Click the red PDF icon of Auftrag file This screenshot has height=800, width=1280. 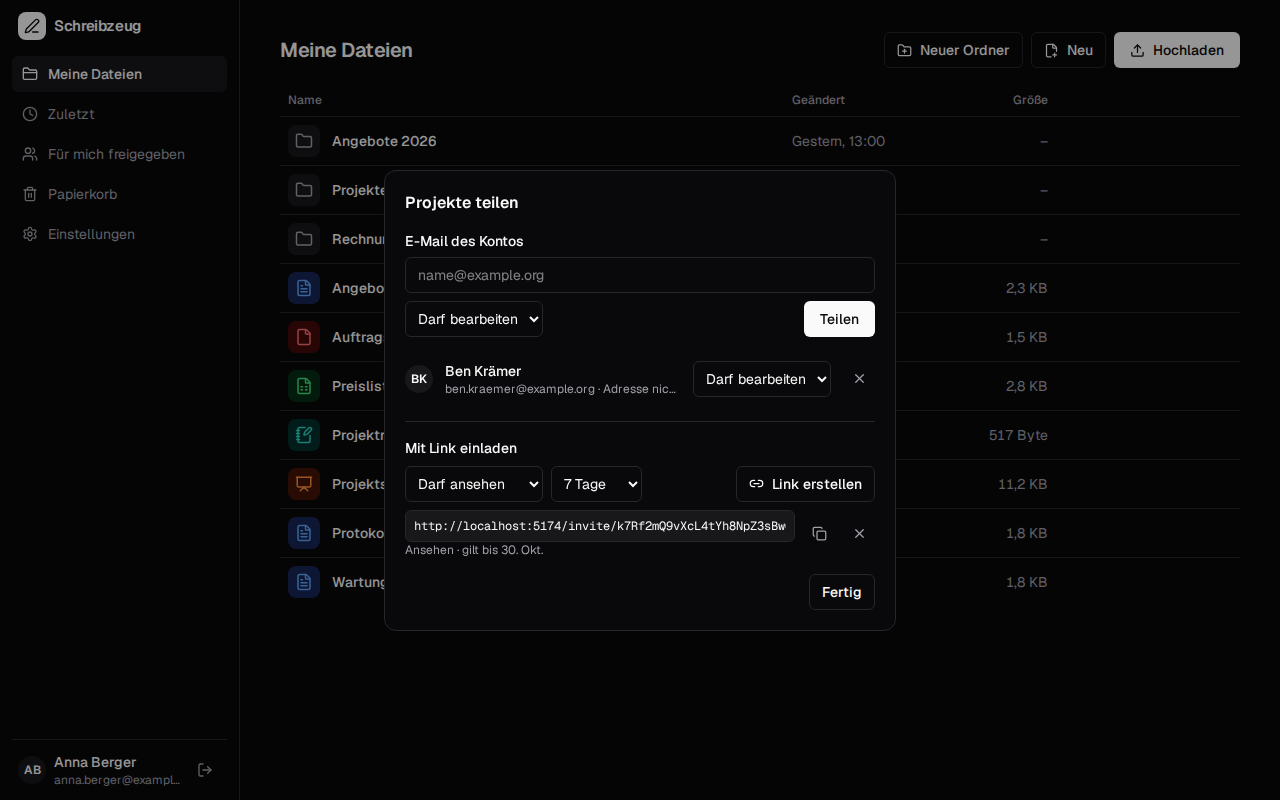point(304,337)
